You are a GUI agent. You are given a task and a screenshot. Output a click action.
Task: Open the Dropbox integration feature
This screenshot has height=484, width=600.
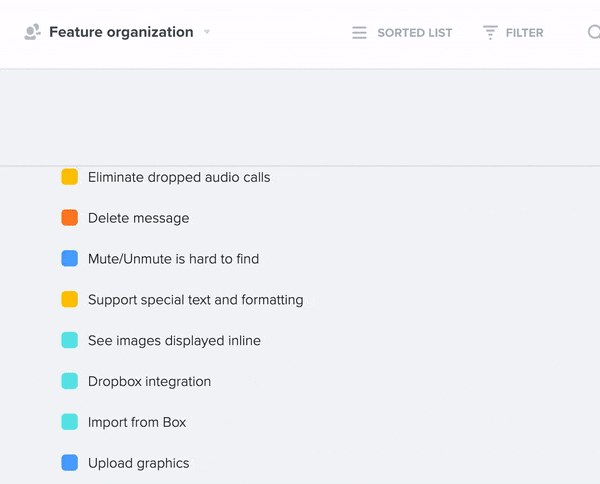(149, 381)
